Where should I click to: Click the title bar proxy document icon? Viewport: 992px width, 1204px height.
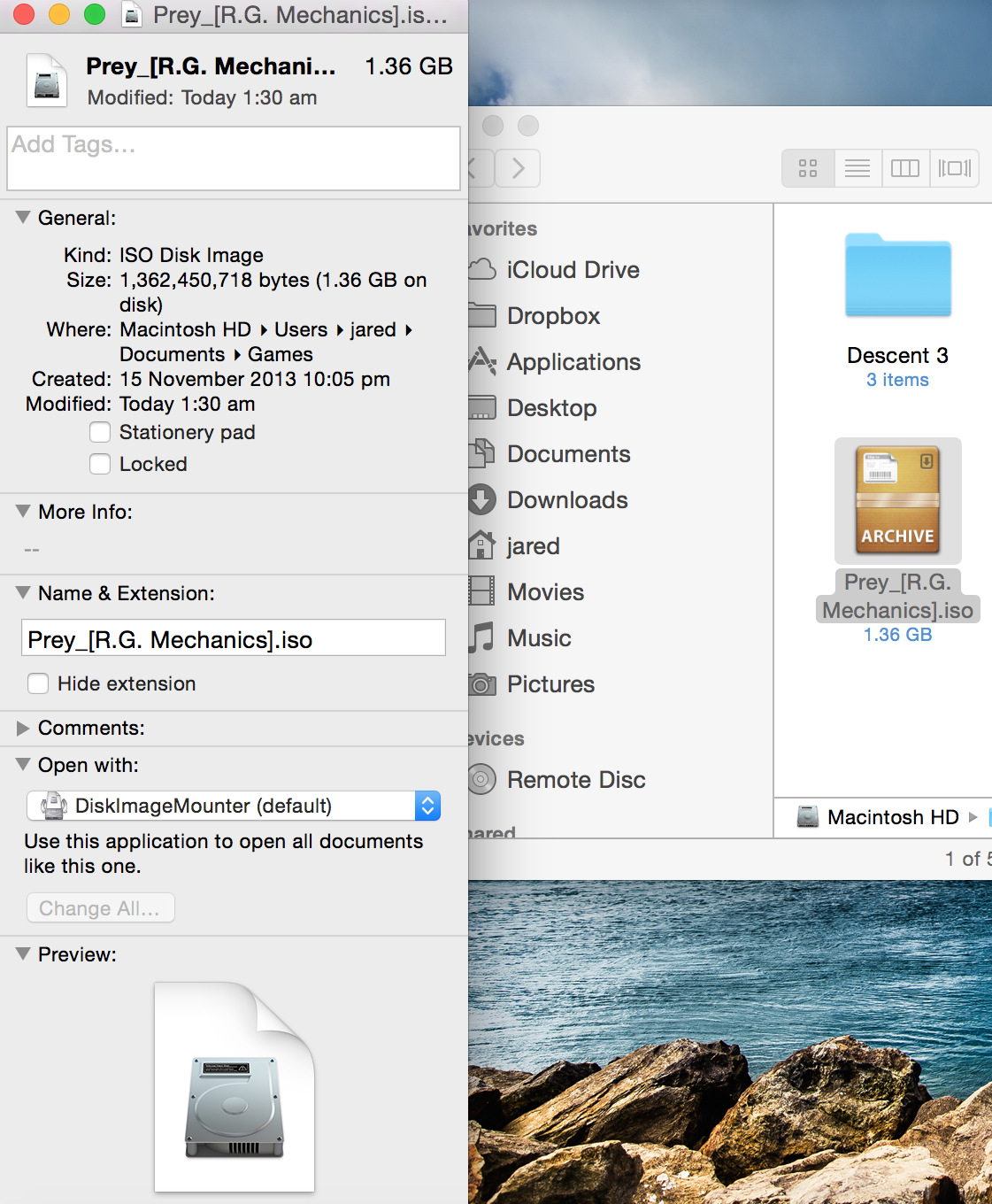pyautogui.click(x=132, y=15)
